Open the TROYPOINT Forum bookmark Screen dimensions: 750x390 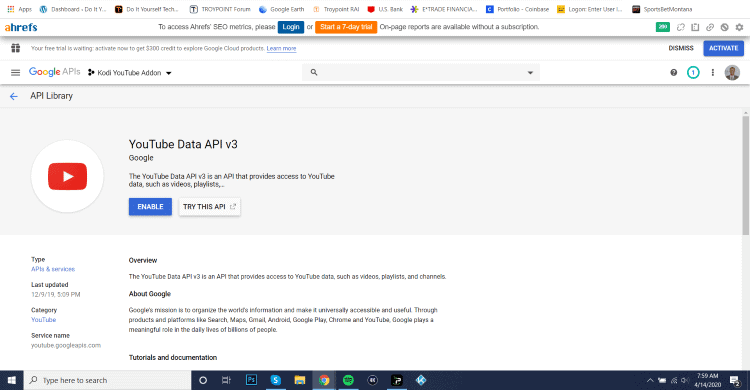[220, 9]
